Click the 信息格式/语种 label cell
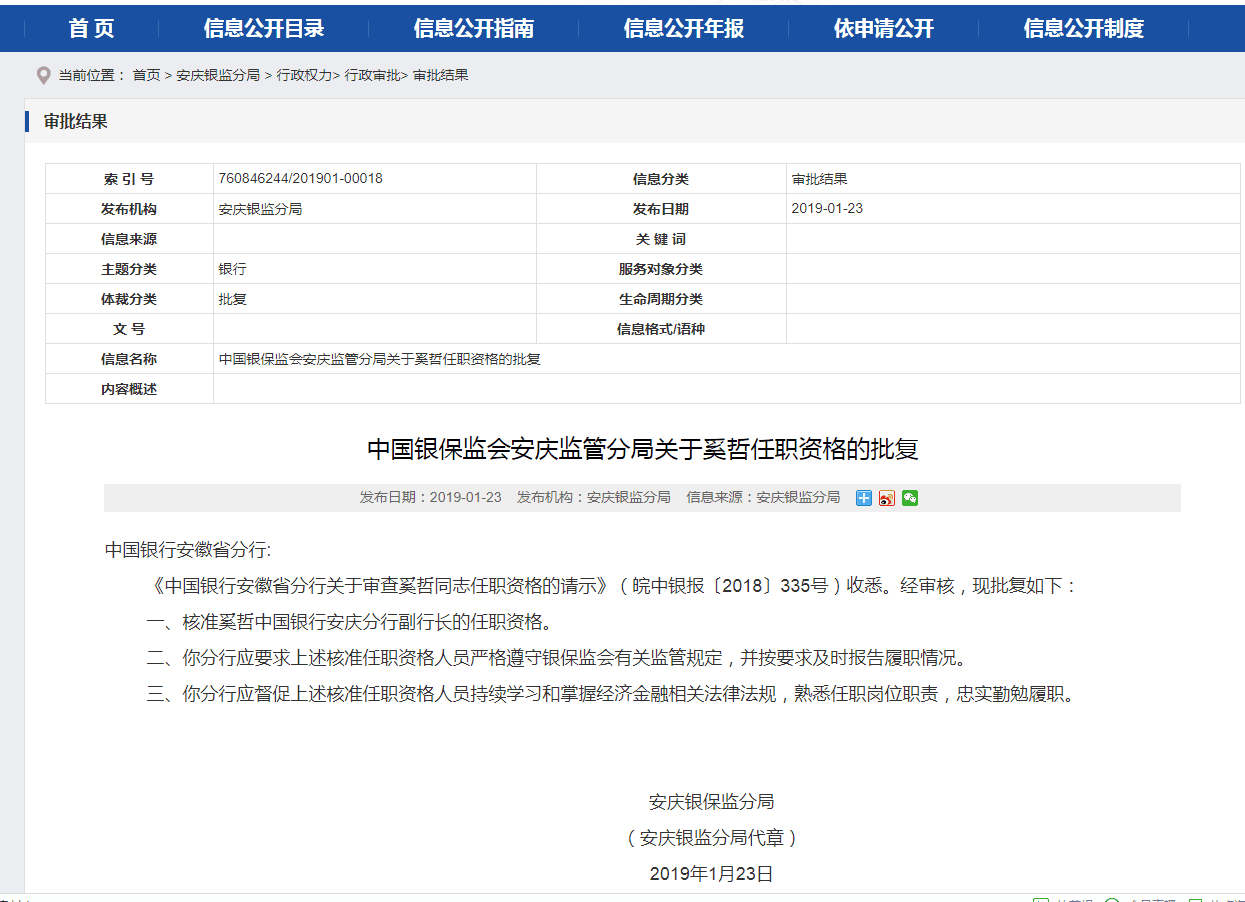Viewport: 1245px width, 902px height. tap(661, 329)
